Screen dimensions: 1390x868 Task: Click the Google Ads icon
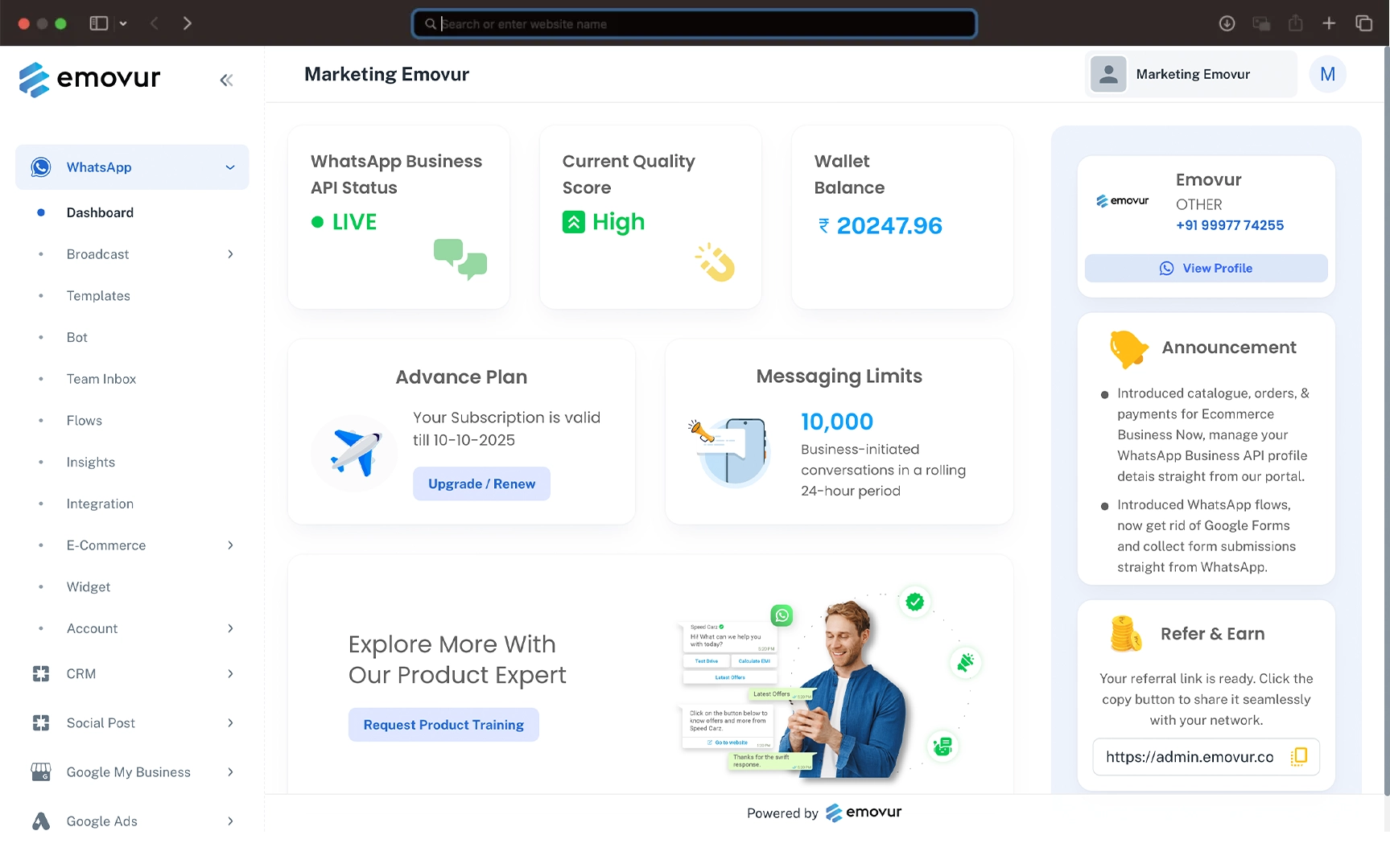[x=41, y=821]
